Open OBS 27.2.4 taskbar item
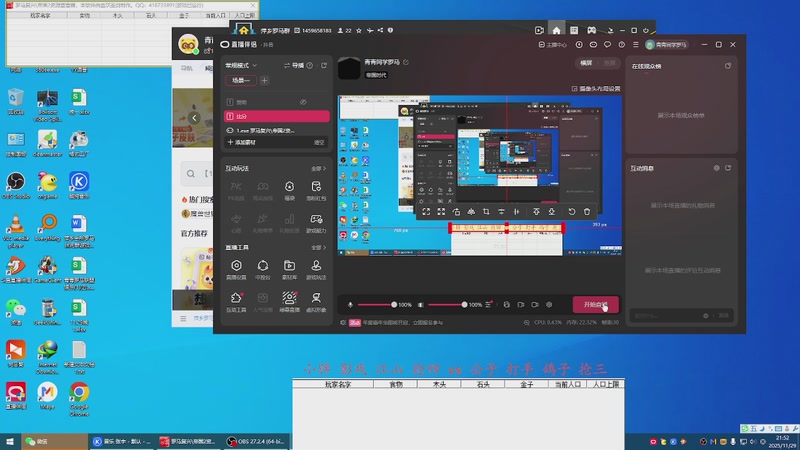 (x=257, y=441)
